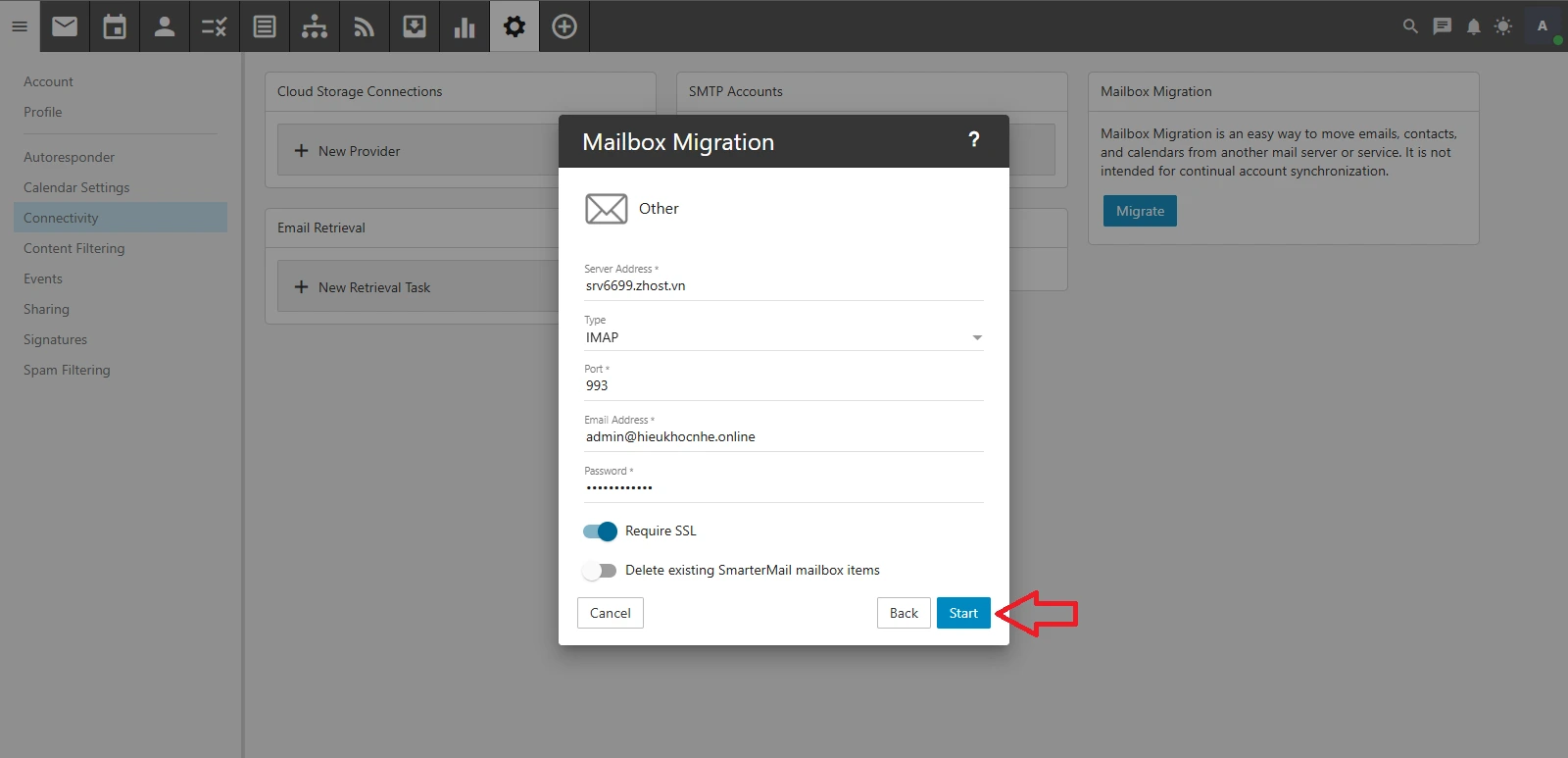Open the user avatar account menu

point(1543,26)
